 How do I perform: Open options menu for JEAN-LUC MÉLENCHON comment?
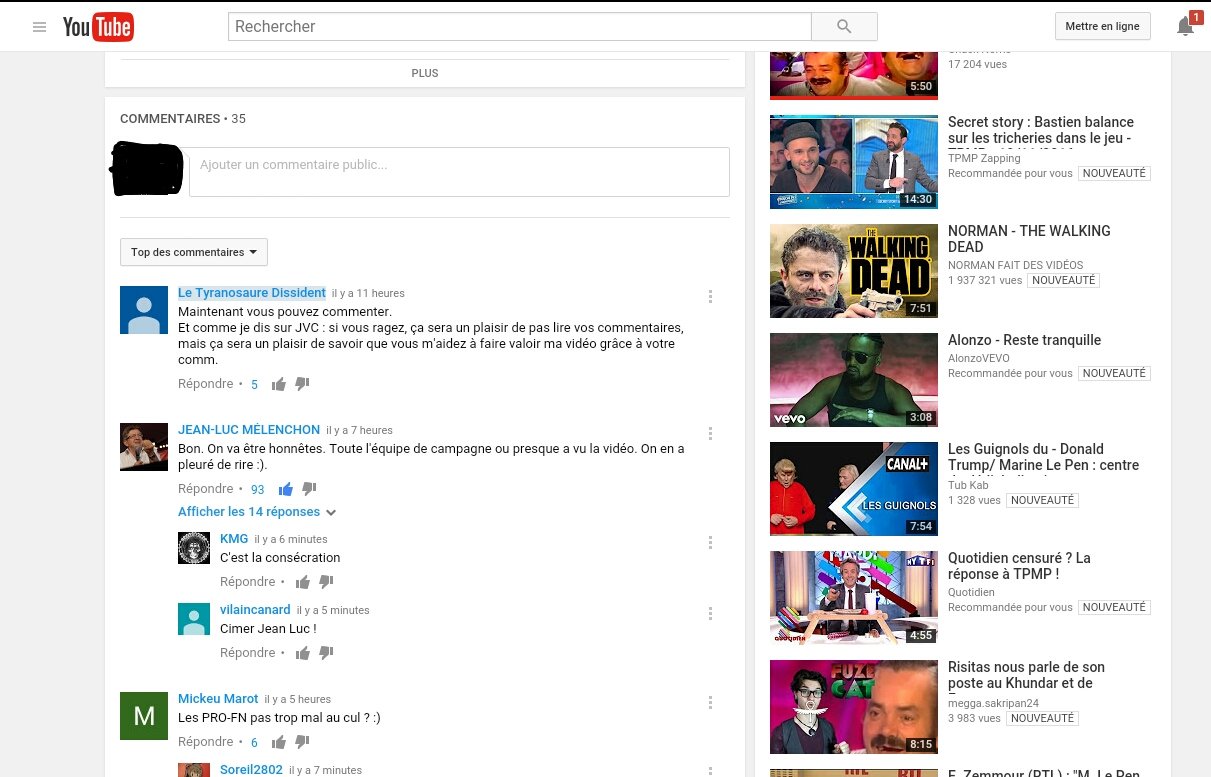coord(710,433)
